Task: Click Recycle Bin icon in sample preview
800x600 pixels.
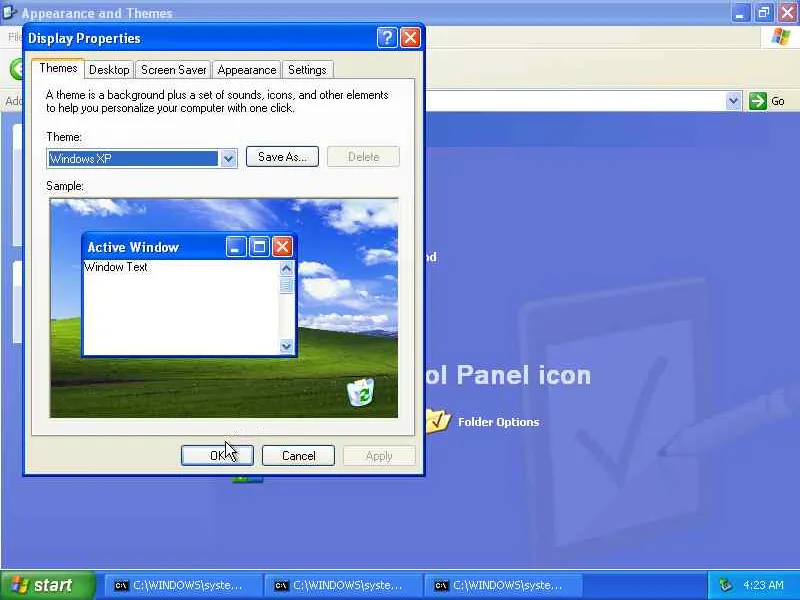Action: pos(360,392)
